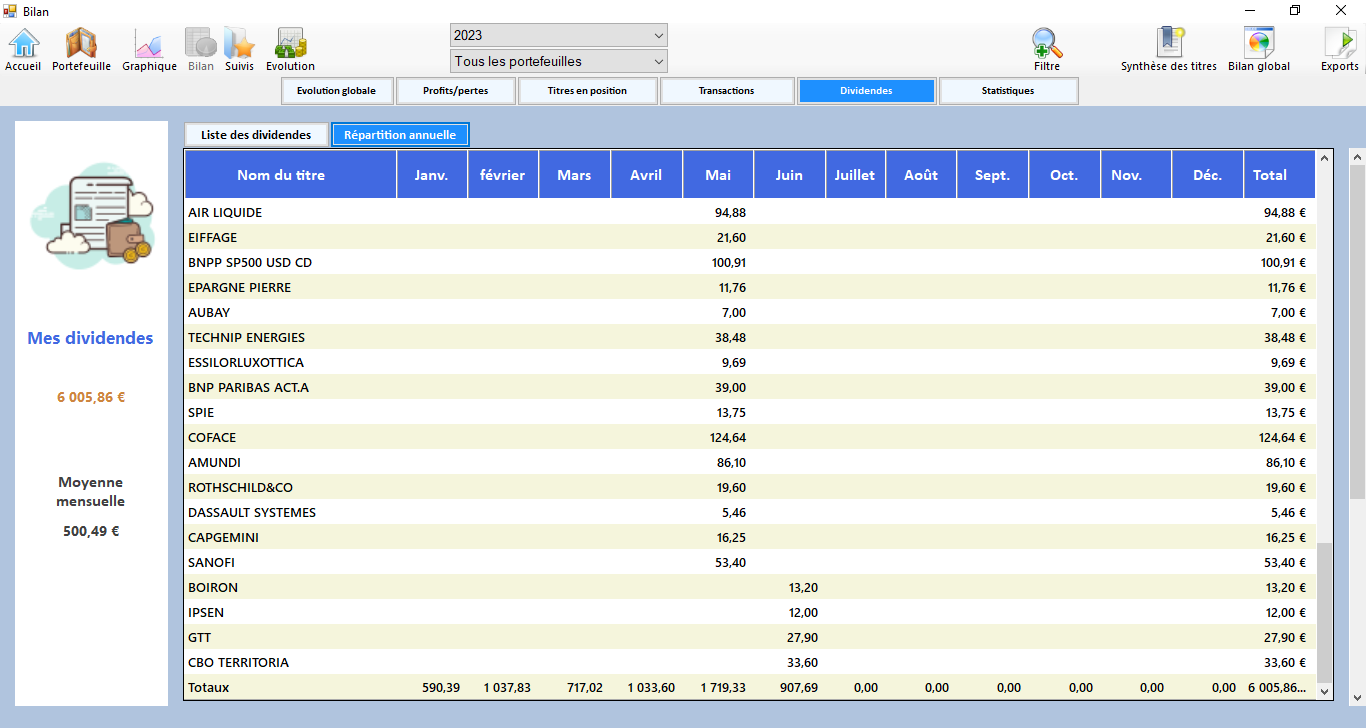Switch to Titres en position tab
Viewport: 1366px width, 728px height.
coord(587,91)
